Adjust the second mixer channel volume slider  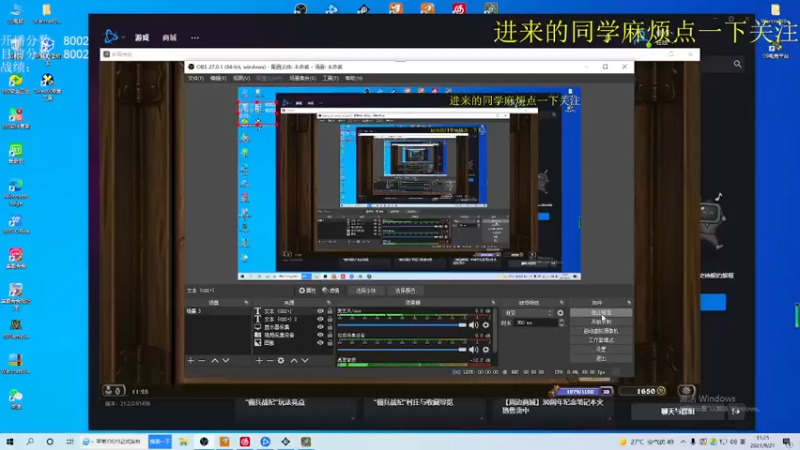[x=402, y=349]
